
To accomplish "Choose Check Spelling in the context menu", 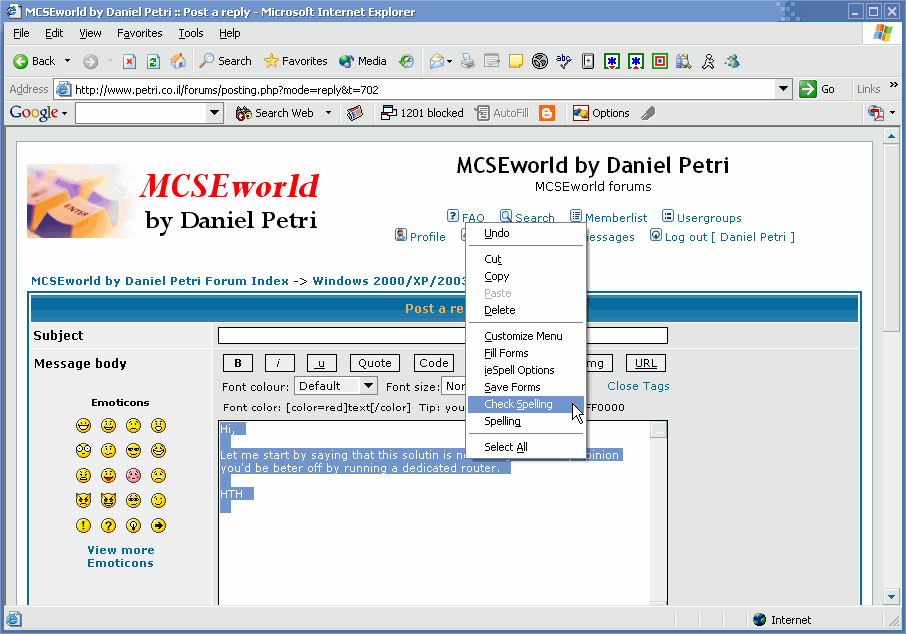I will 525,404.
